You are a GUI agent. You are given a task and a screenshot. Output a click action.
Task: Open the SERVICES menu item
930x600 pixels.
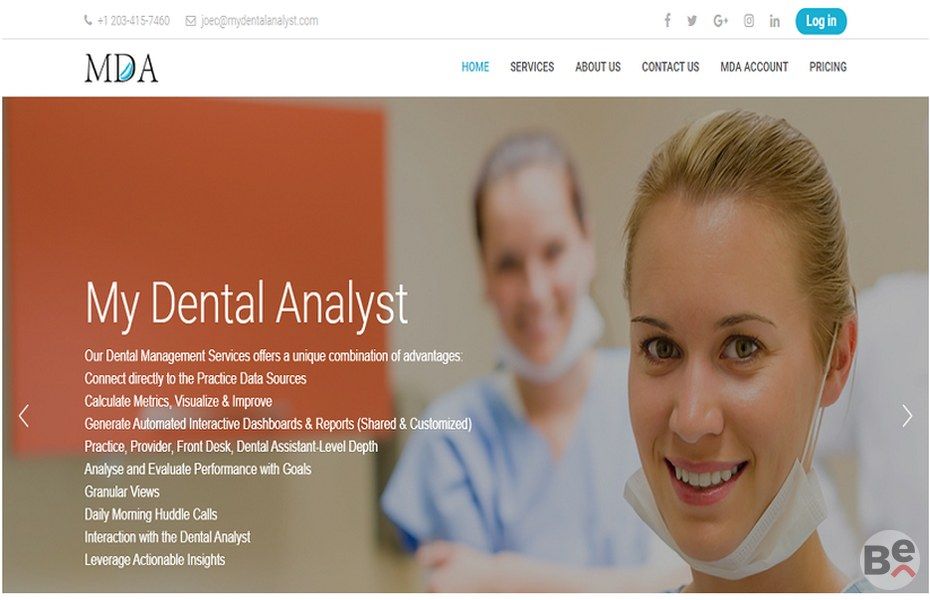(x=532, y=67)
